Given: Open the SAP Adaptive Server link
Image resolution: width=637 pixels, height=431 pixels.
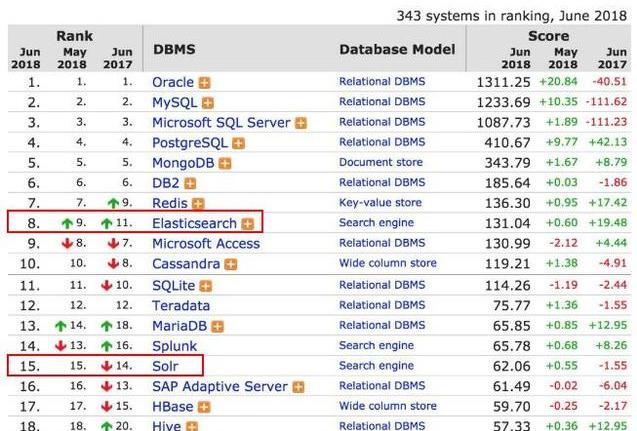Looking at the screenshot, I should click(220, 386).
